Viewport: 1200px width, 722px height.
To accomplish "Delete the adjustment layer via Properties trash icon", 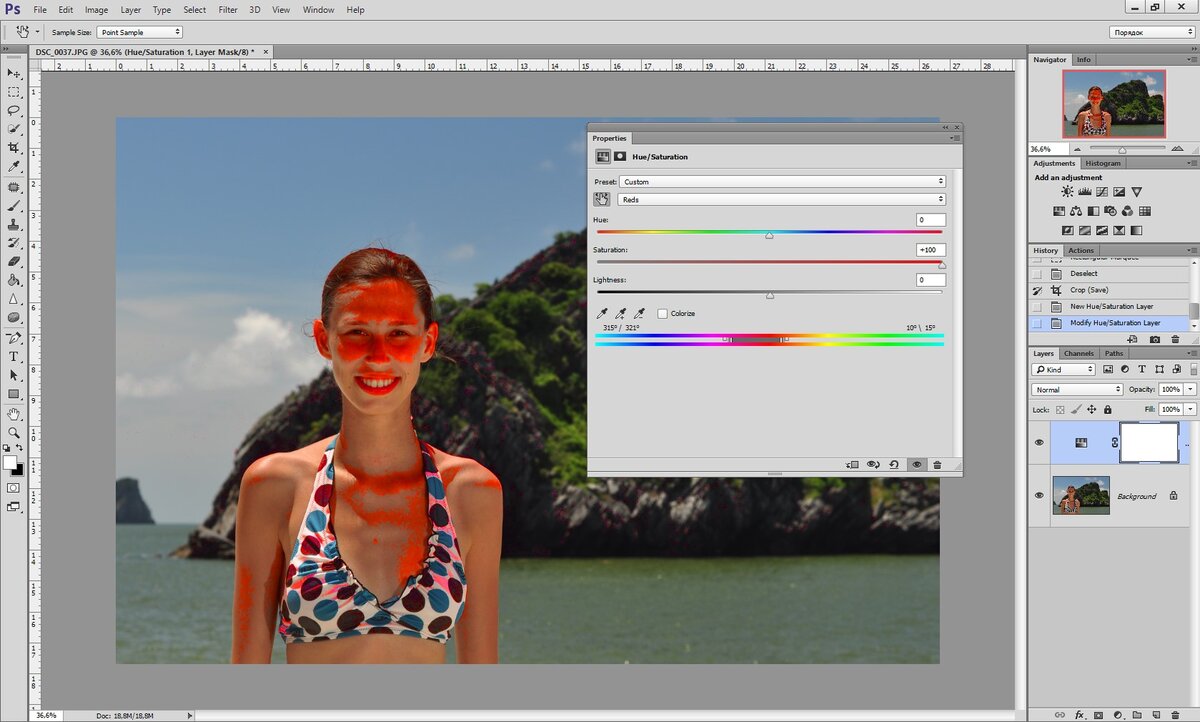I will 937,465.
